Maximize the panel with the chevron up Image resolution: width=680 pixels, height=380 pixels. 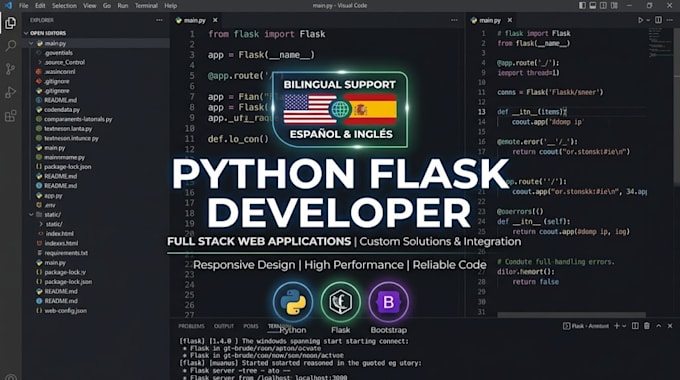(x=658, y=326)
